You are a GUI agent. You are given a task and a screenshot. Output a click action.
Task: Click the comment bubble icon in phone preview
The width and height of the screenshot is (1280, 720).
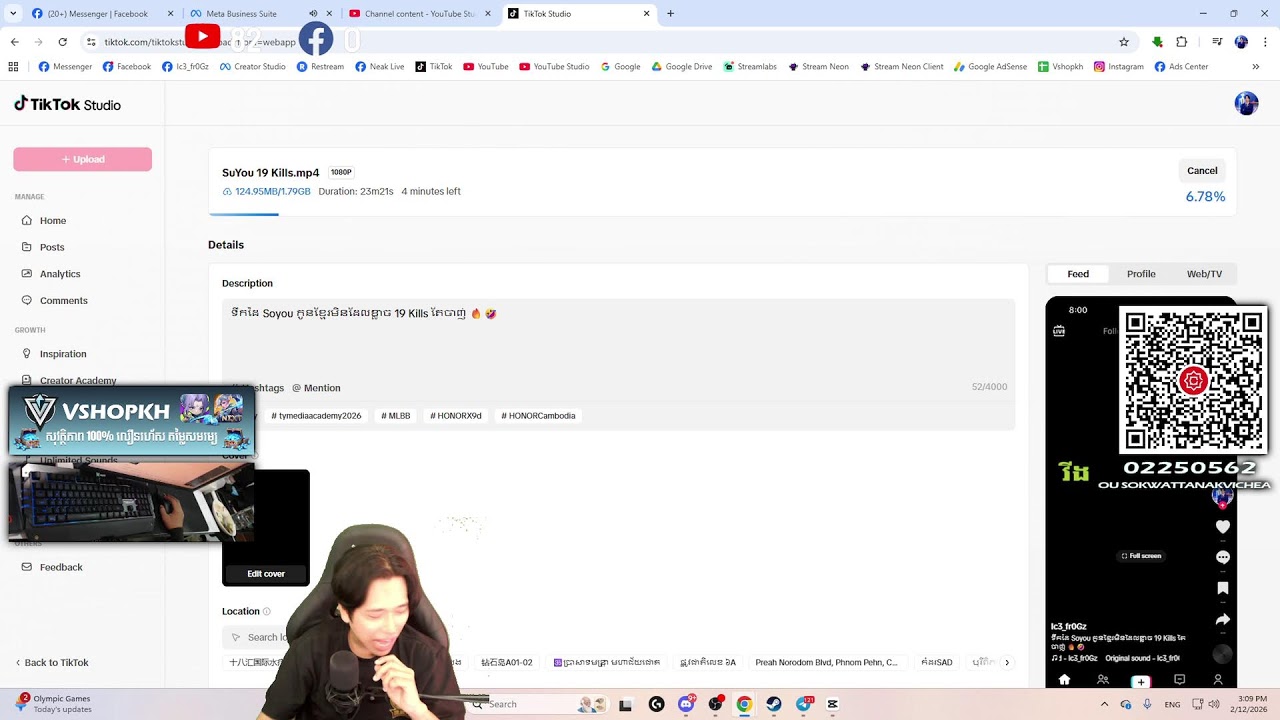(x=1222, y=557)
